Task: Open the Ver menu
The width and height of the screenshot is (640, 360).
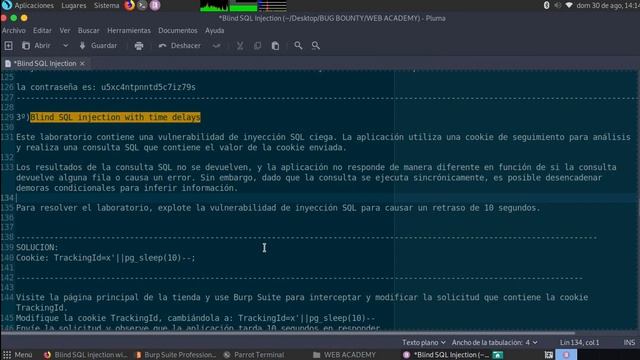Action: coord(64,31)
